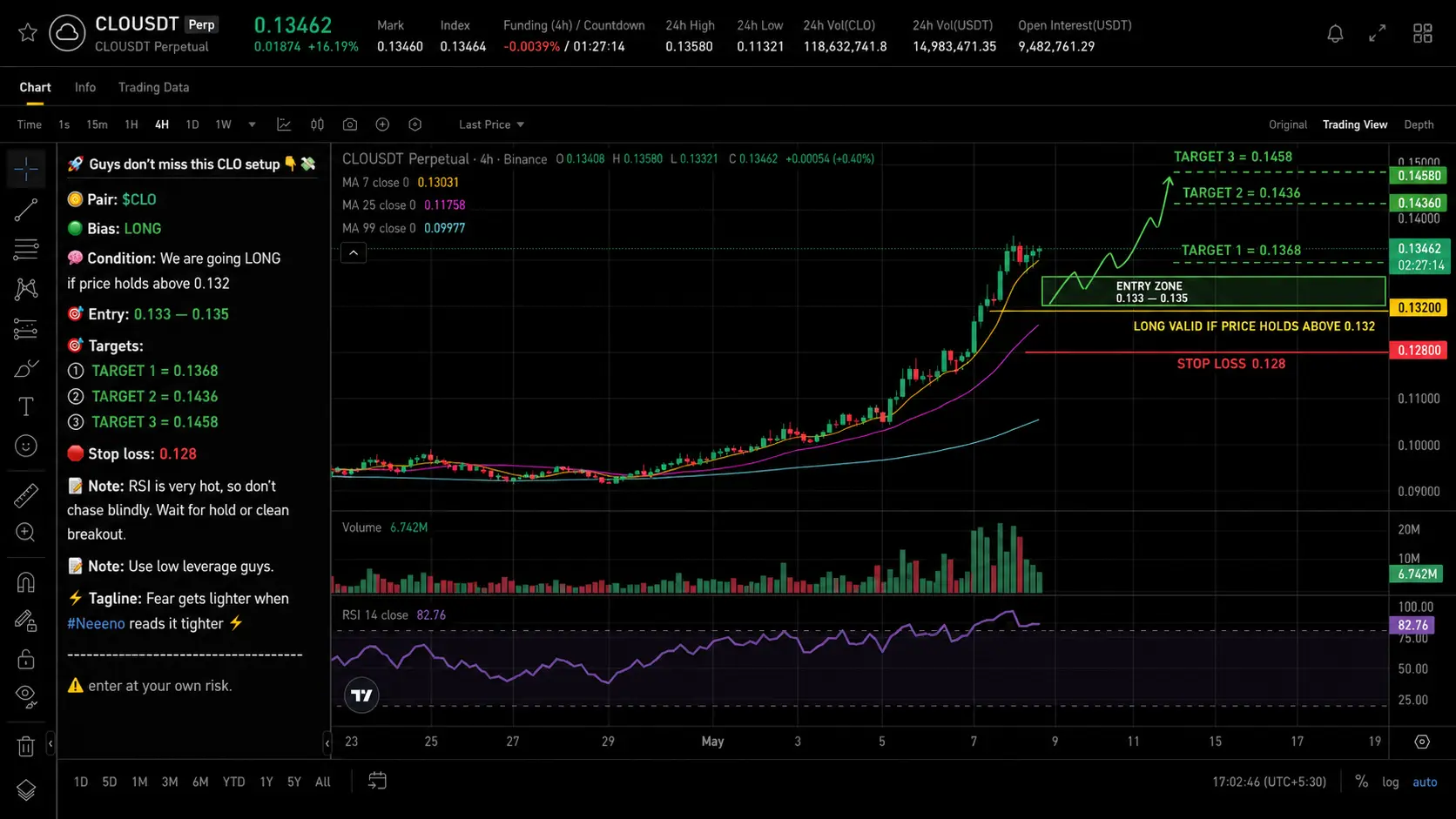Open the go to date calendar icon

tap(377, 781)
